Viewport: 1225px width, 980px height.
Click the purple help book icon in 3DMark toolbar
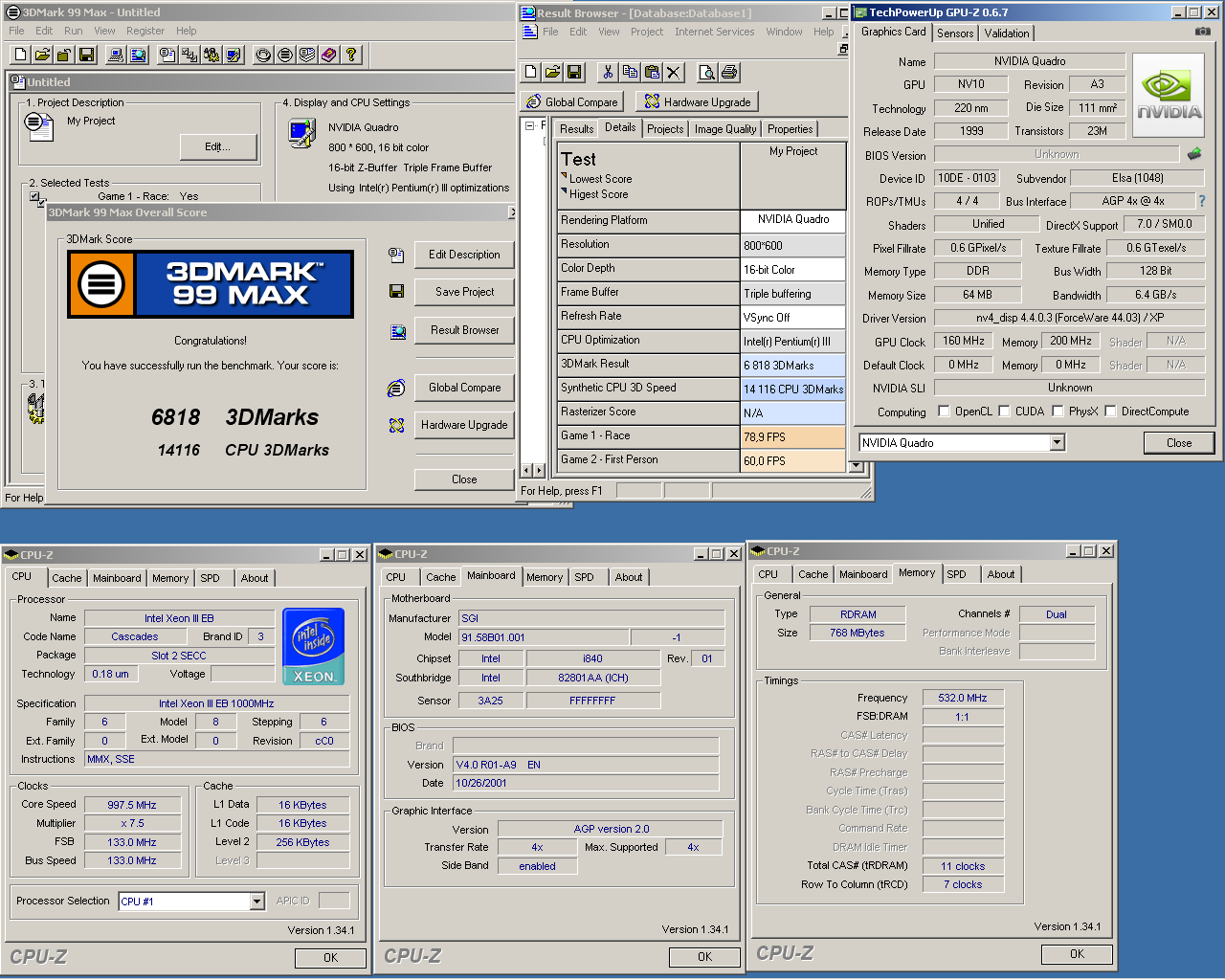pos(328,56)
